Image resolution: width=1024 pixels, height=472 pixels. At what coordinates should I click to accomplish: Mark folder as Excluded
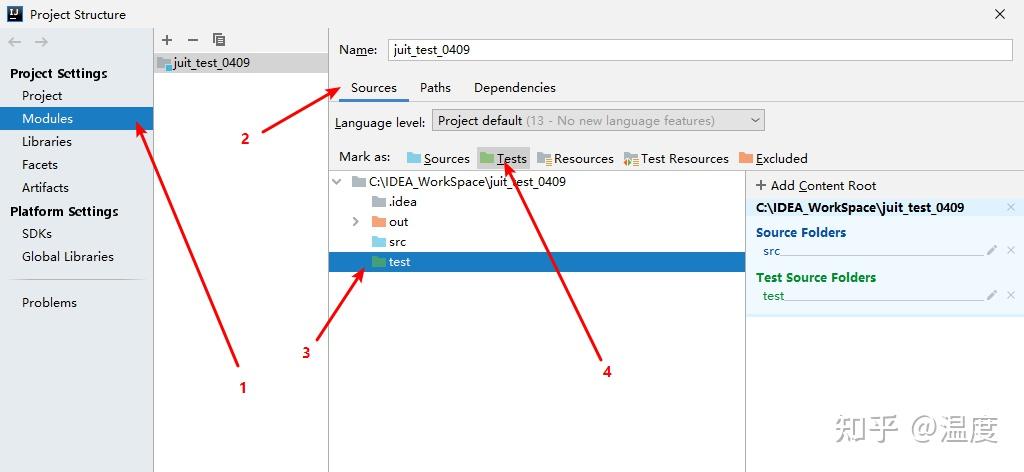point(773,158)
